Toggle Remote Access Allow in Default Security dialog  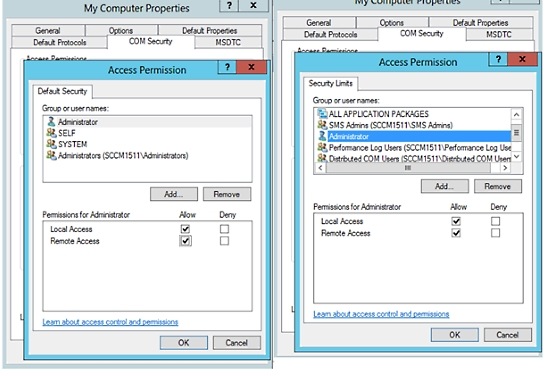185,241
